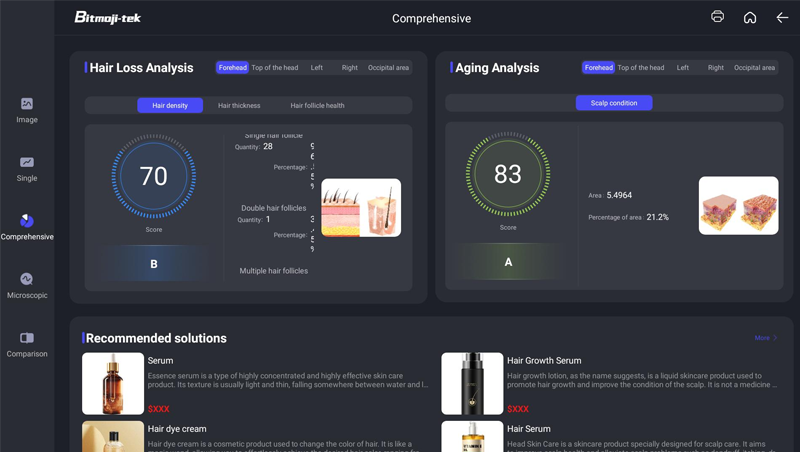The height and width of the screenshot is (452, 800).
Task: Click the Aging Analysis heading
Action: (497, 68)
